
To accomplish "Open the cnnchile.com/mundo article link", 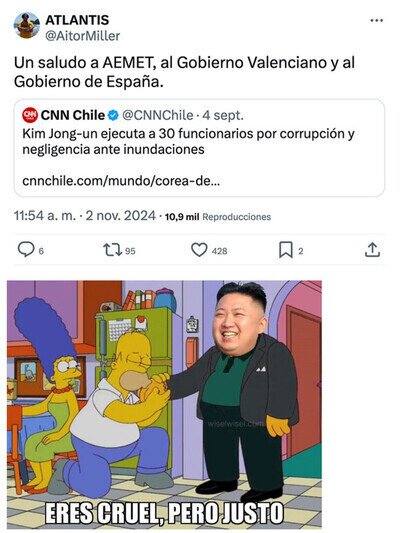I will (121, 180).
